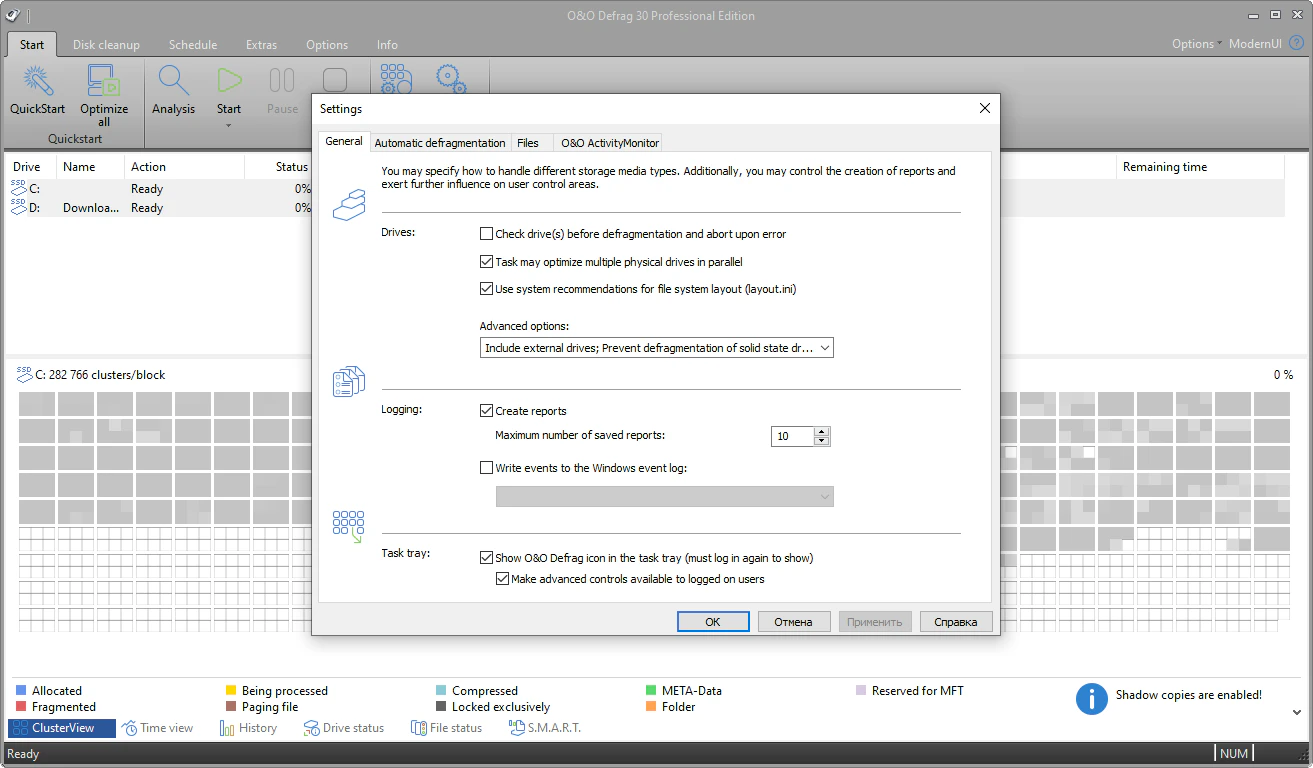Launch the QuickStart wand tool

point(38,90)
